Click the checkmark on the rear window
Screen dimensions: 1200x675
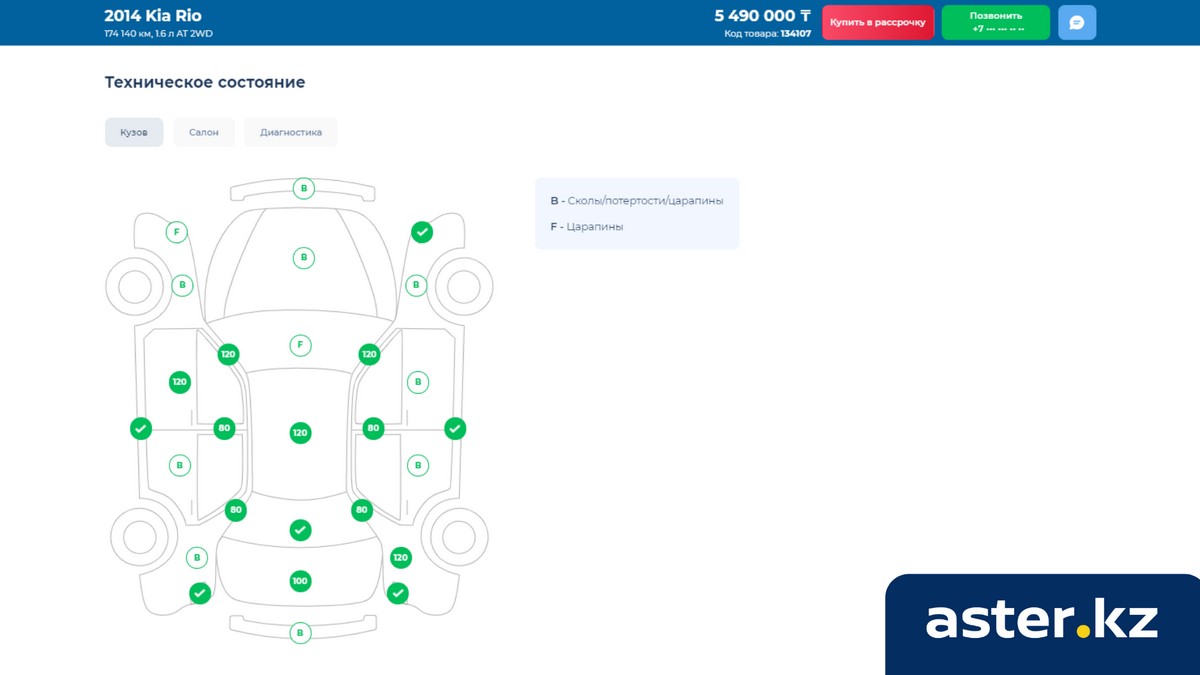(x=300, y=530)
